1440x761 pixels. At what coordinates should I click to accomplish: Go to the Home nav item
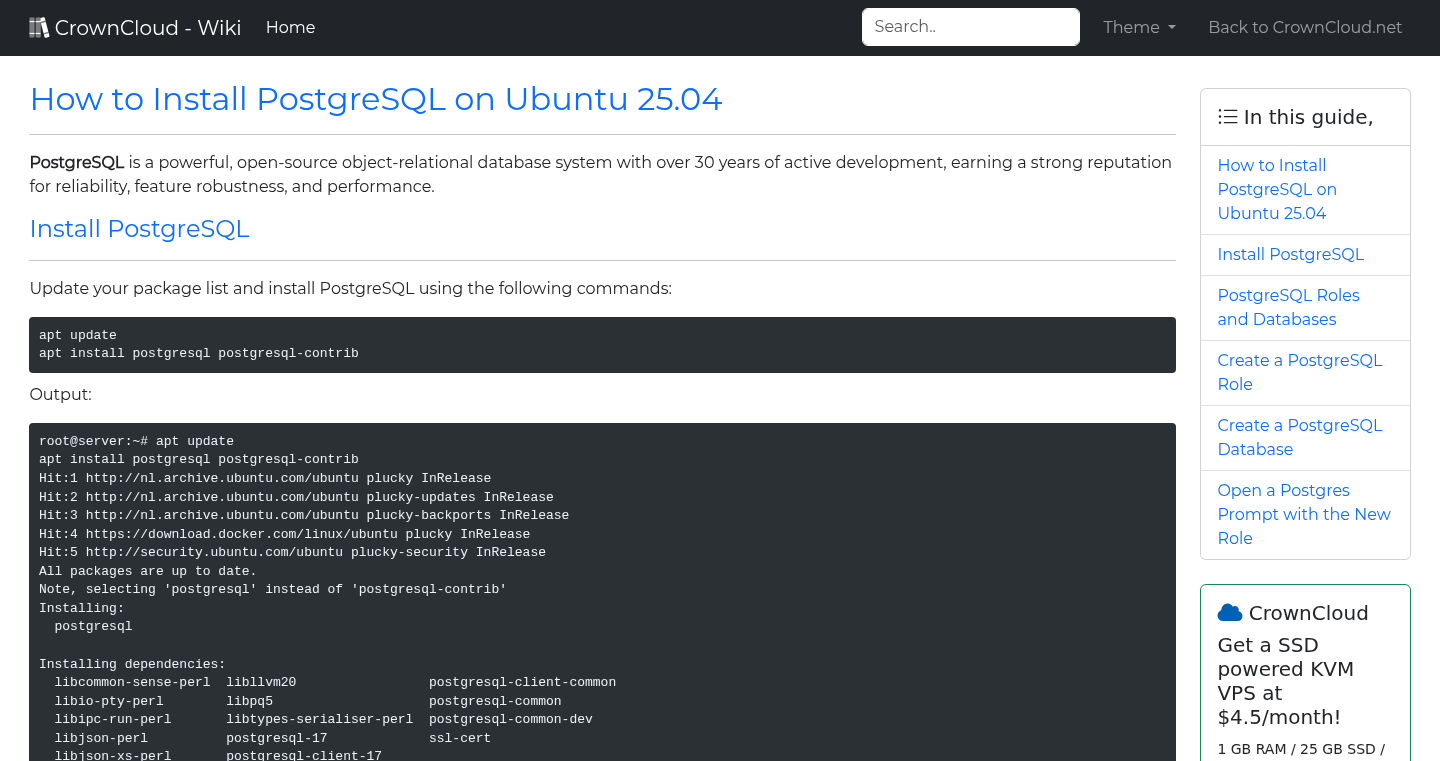290,28
